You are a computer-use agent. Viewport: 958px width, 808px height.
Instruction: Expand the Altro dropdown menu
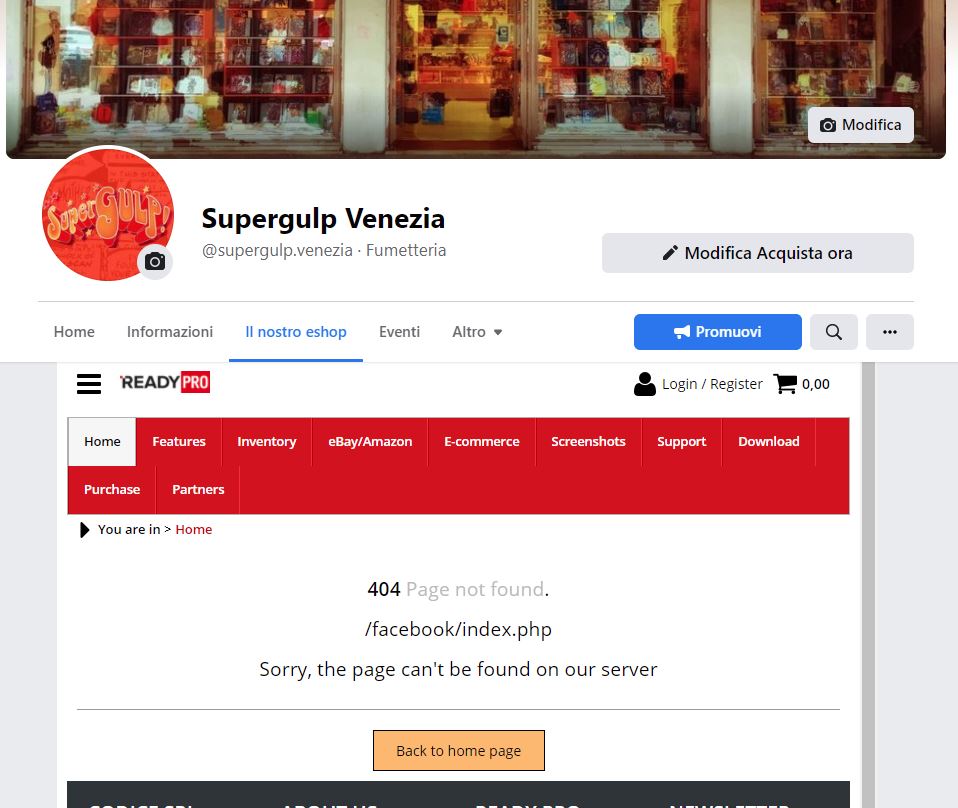coord(477,332)
